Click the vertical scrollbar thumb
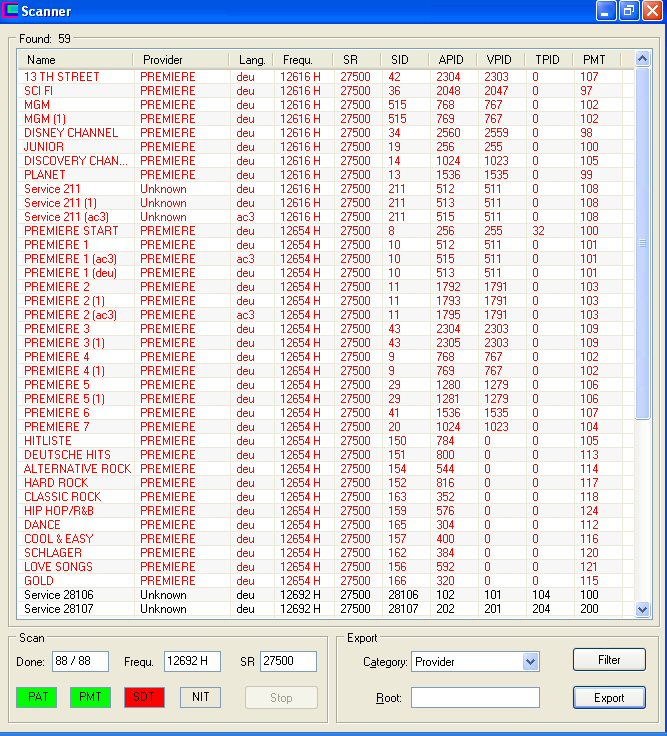The width and height of the screenshot is (667, 736). click(x=642, y=243)
